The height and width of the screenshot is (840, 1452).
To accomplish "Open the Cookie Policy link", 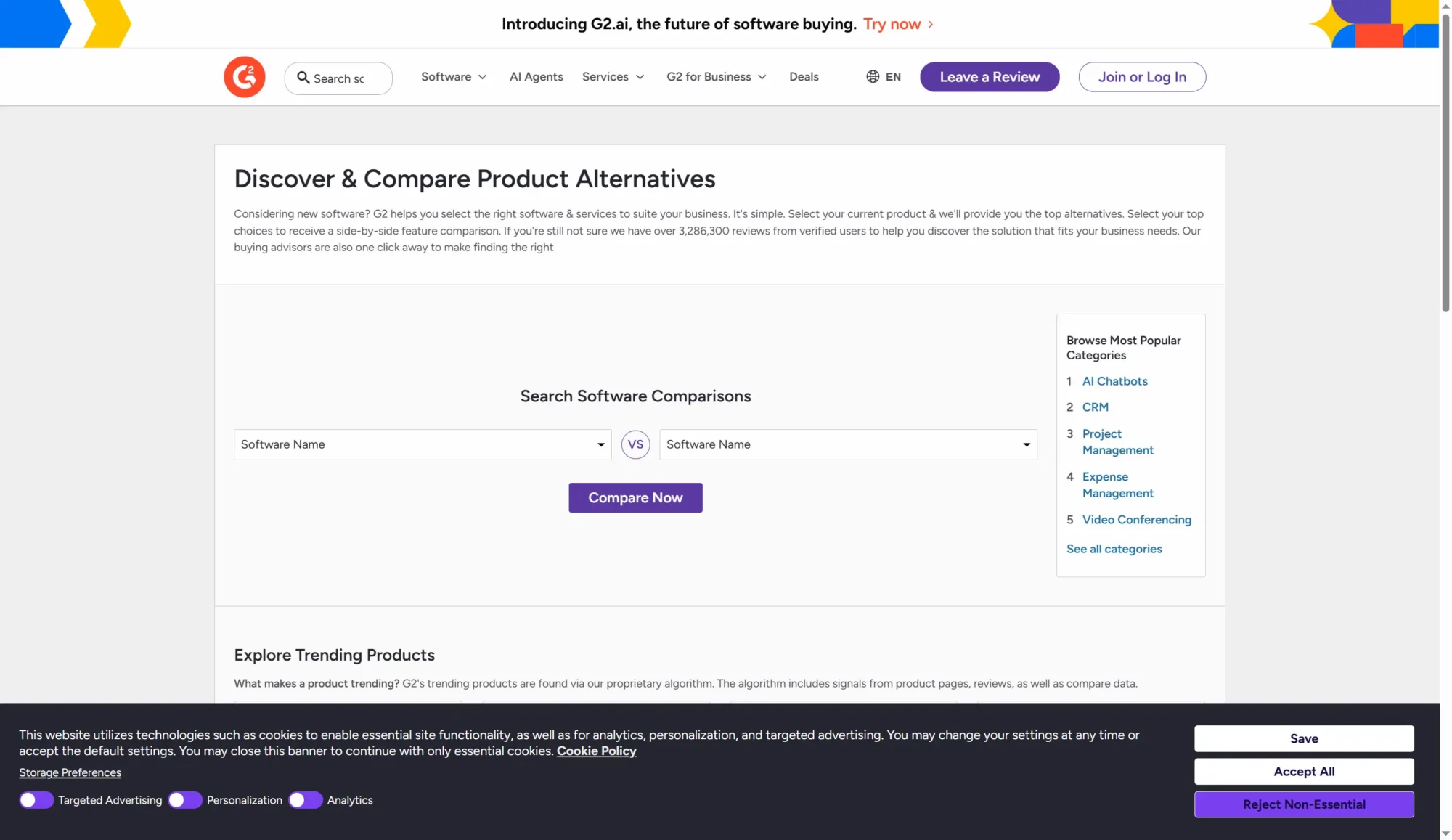I will pyautogui.click(x=596, y=751).
